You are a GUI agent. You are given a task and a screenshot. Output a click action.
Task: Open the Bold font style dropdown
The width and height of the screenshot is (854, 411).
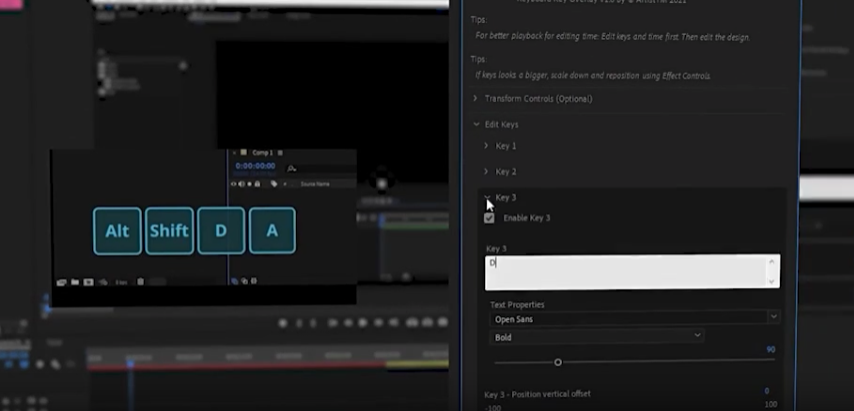click(597, 337)
